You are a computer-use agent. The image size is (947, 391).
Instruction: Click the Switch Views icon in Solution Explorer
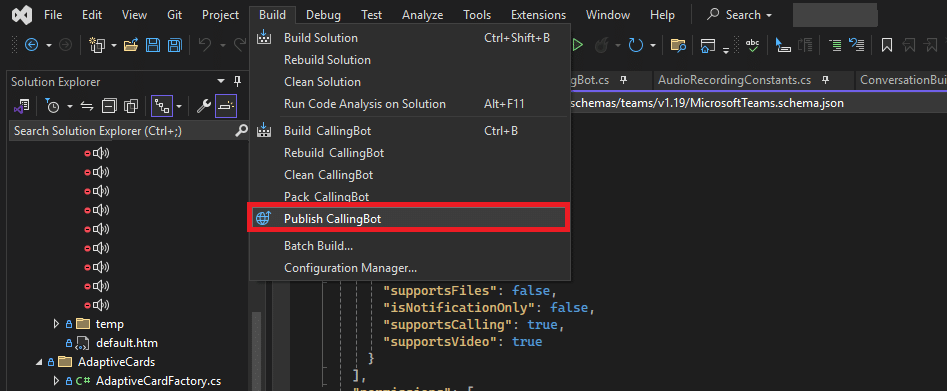pyautogui.click(x=22, y=107)
